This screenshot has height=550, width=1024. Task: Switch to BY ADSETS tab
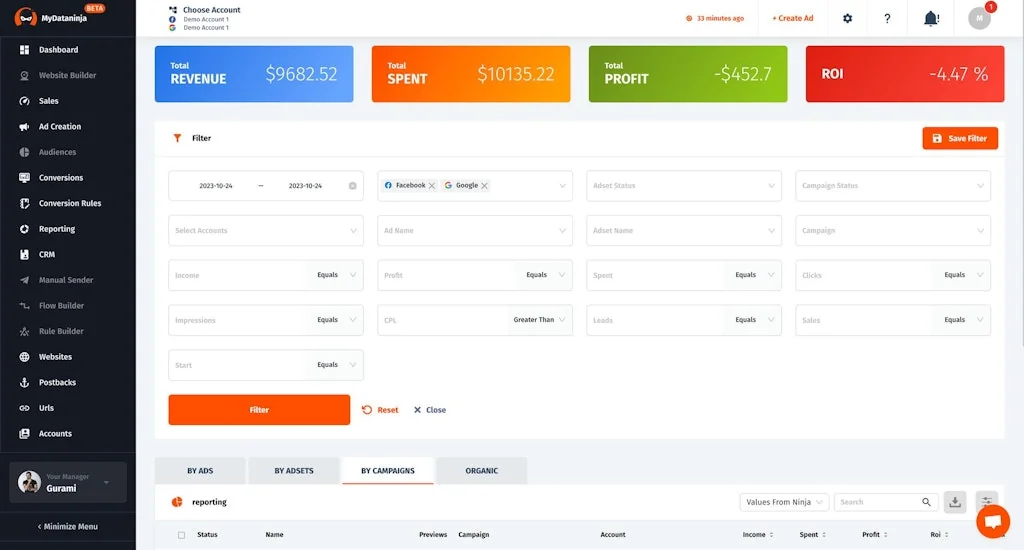point(294,470)
